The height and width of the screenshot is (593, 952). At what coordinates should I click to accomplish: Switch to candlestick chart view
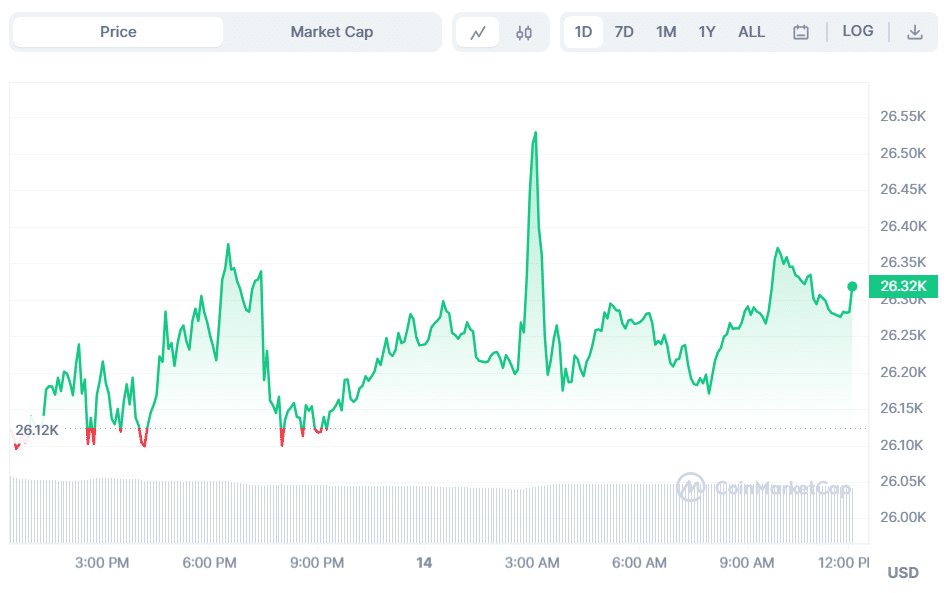point(524,32)
